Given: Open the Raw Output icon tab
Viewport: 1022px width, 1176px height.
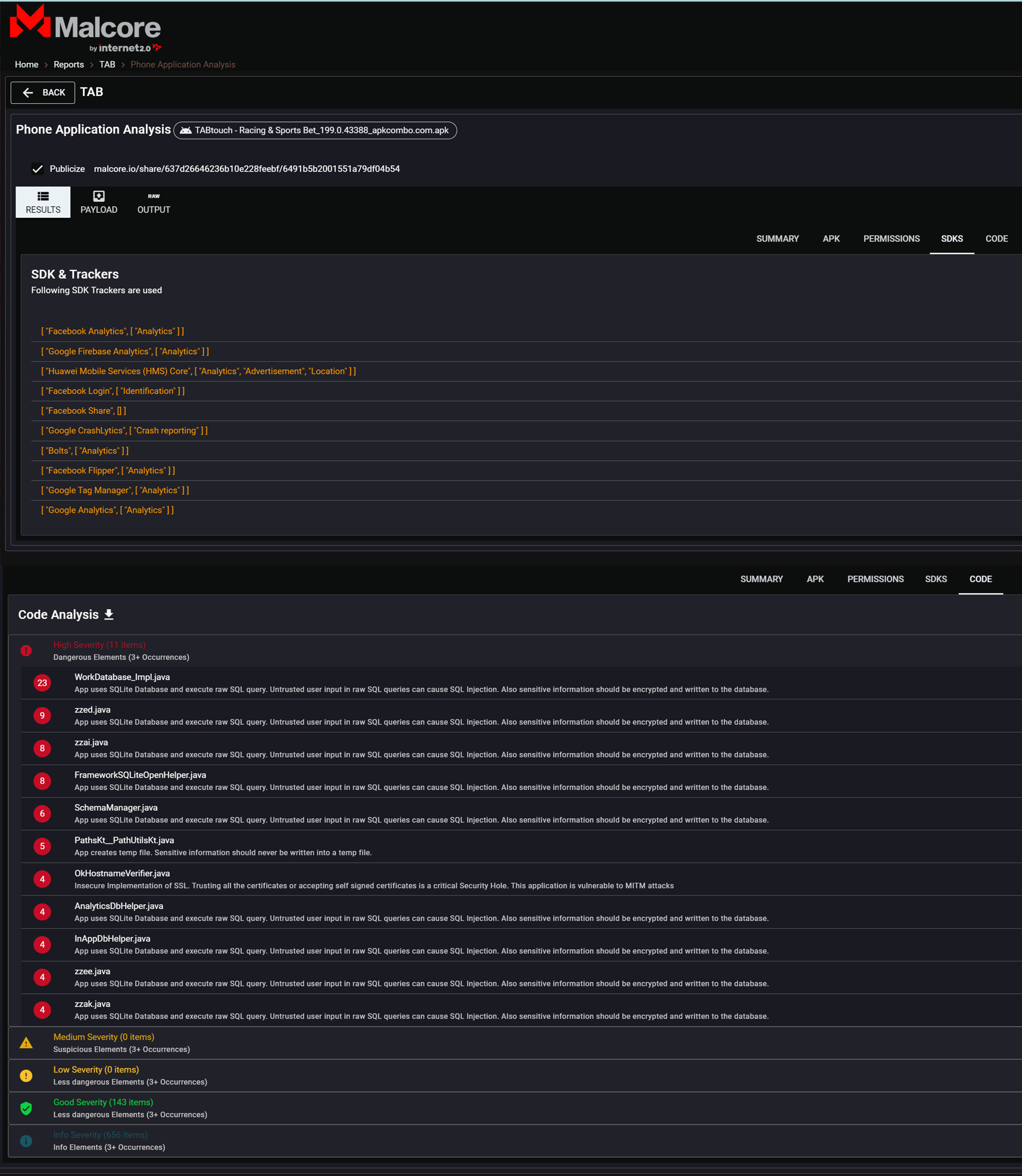Looking at the screenshot, I should (153, 202).
